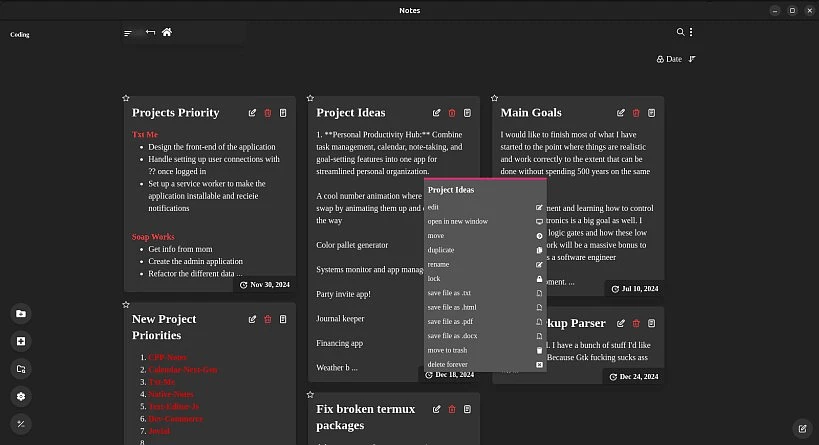Click 'Journal keeper' line in Project Ideas
The width and height of the screenshot is (819, 445).
[340, 319]
